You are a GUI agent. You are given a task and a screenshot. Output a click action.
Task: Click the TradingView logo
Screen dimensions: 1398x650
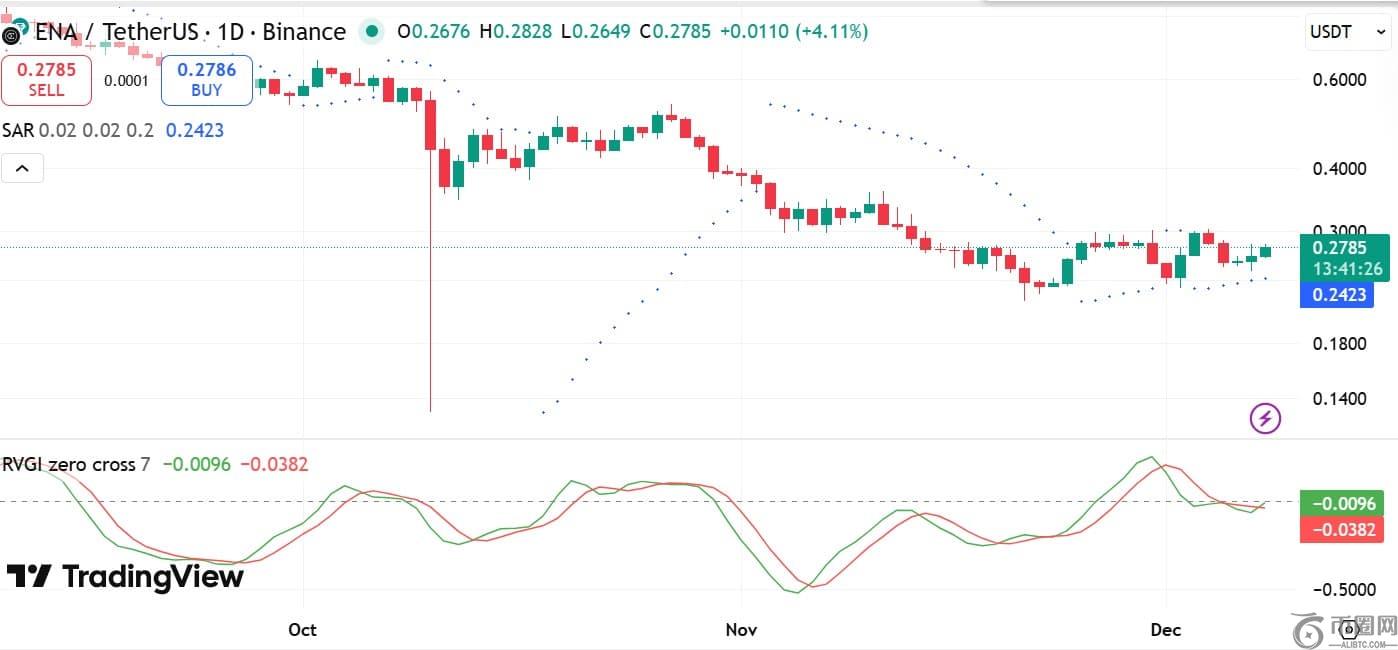pos(125,577)
